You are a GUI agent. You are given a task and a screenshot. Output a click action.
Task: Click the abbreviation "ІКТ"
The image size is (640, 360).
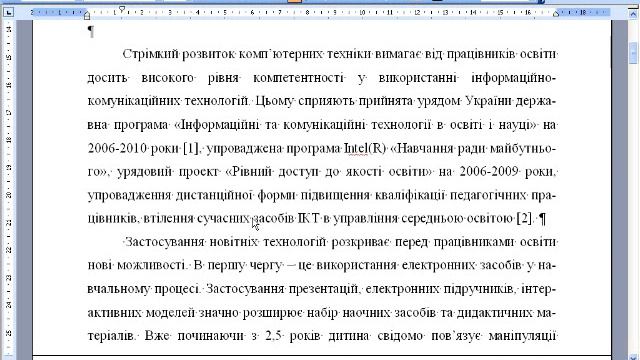click(x=308, y=219)
